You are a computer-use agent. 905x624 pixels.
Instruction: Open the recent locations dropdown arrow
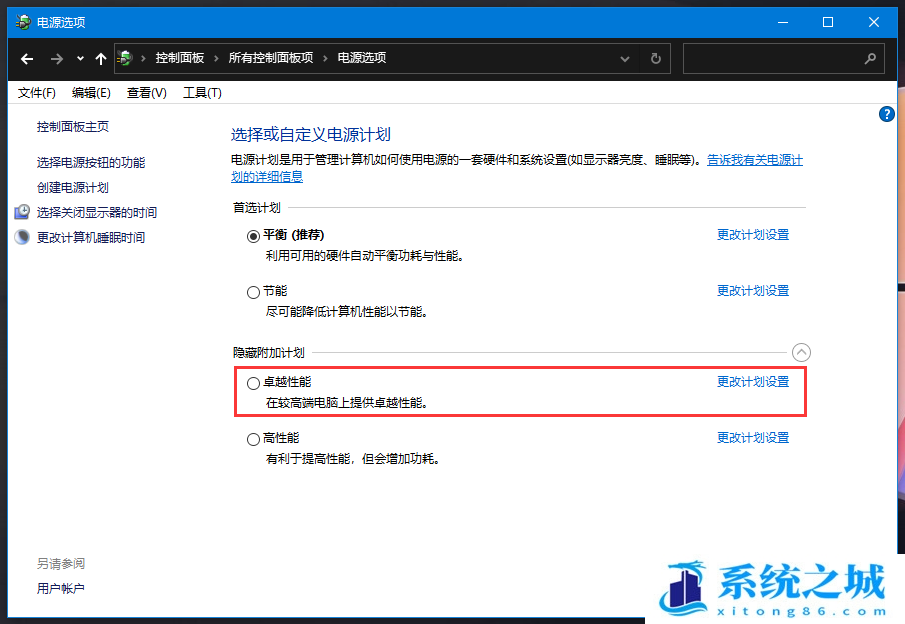tap(80, 59)
